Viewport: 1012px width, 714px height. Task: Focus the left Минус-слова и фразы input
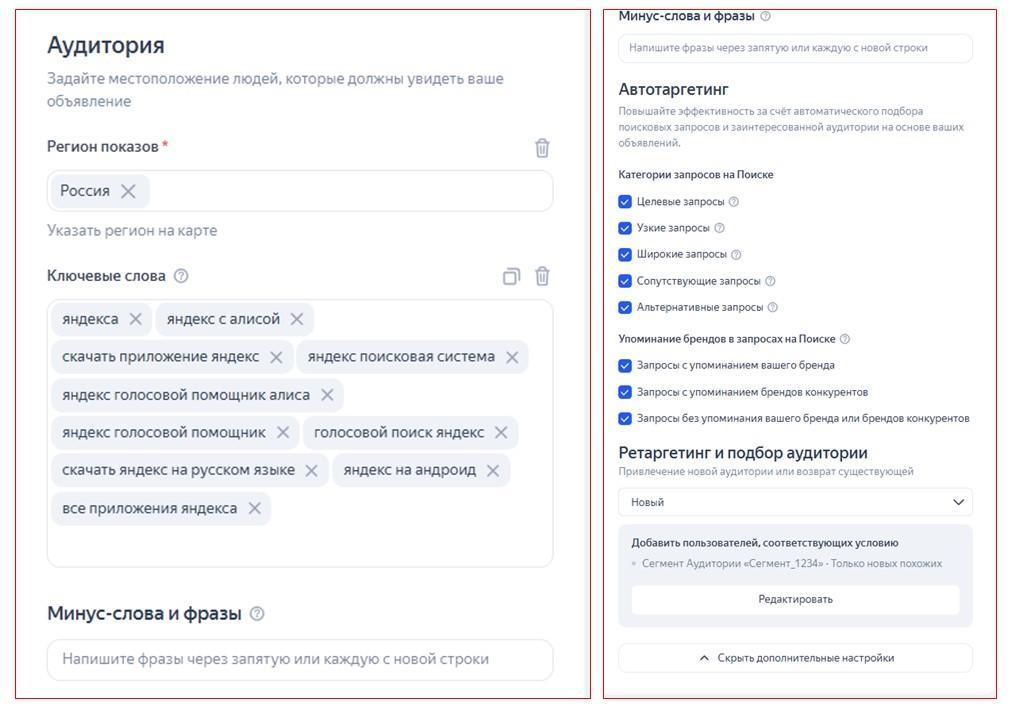point(300,659)
